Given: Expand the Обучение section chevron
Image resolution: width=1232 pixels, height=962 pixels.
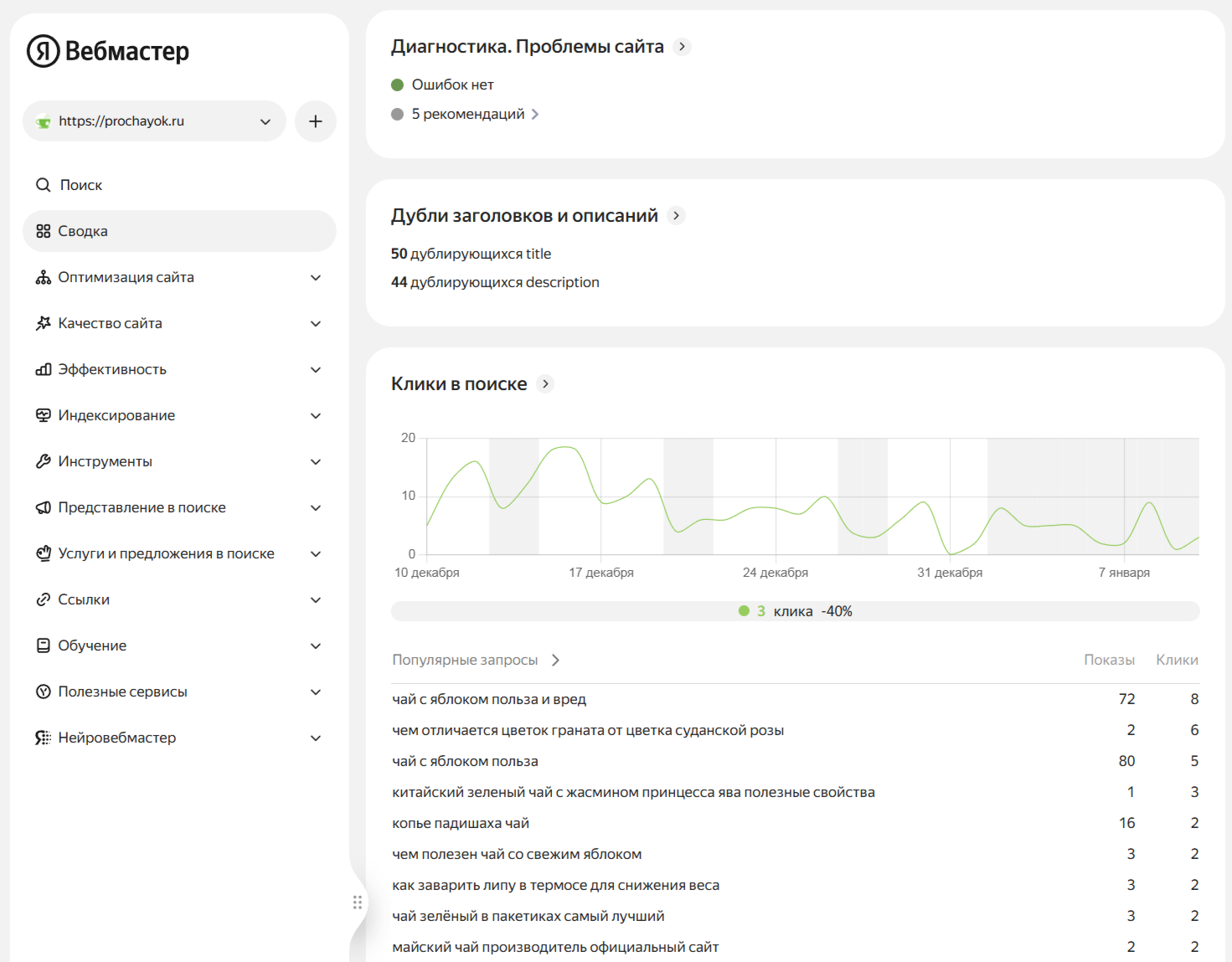Looking at the screenshot, I should pos(316,646).
